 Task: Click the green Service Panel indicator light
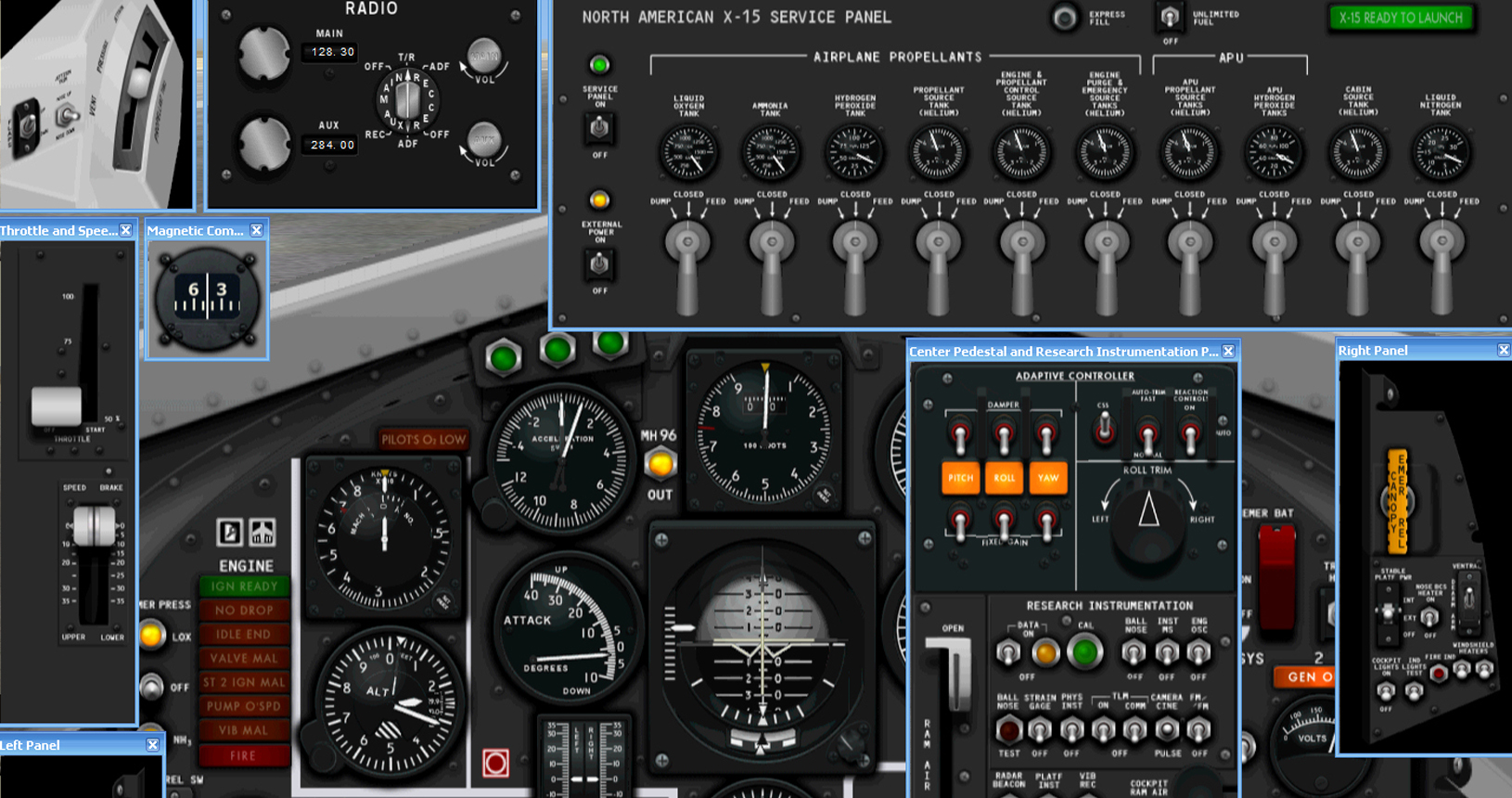click(x=599, y=65)
